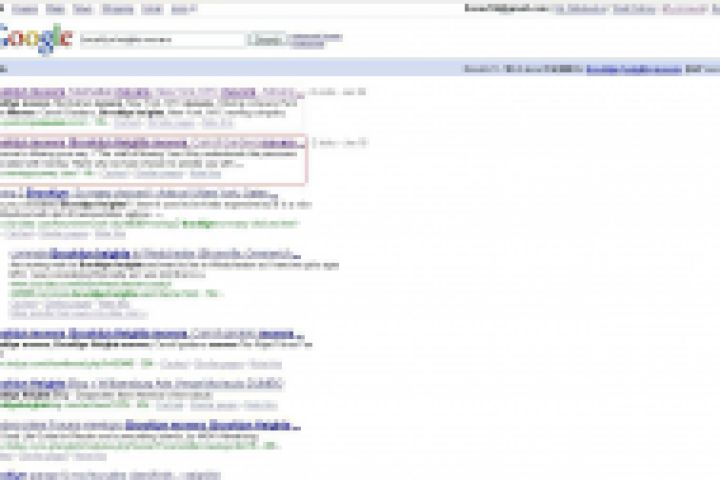Open the fifth search result title link

pos(152,334)
